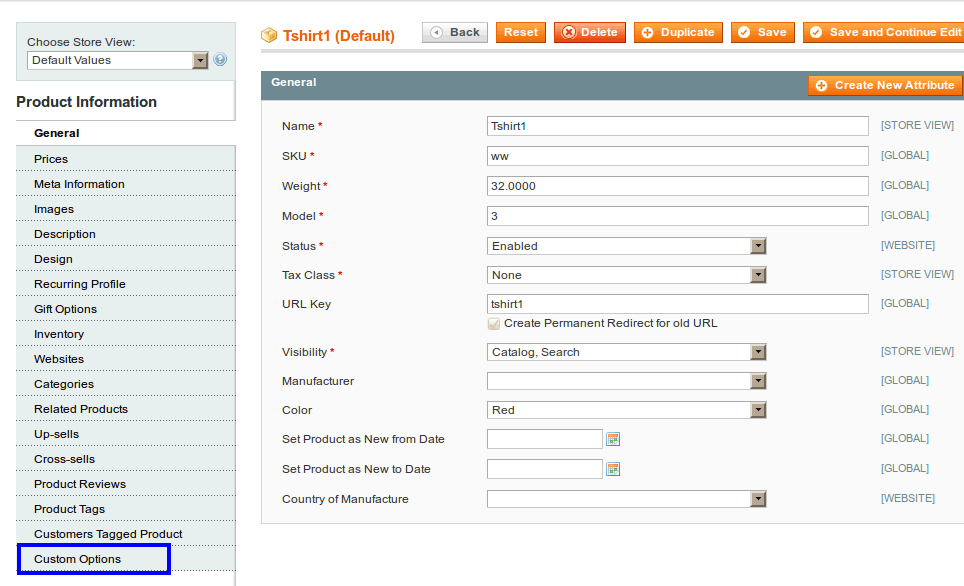Switch to the Prices tab

click(51, 159)
